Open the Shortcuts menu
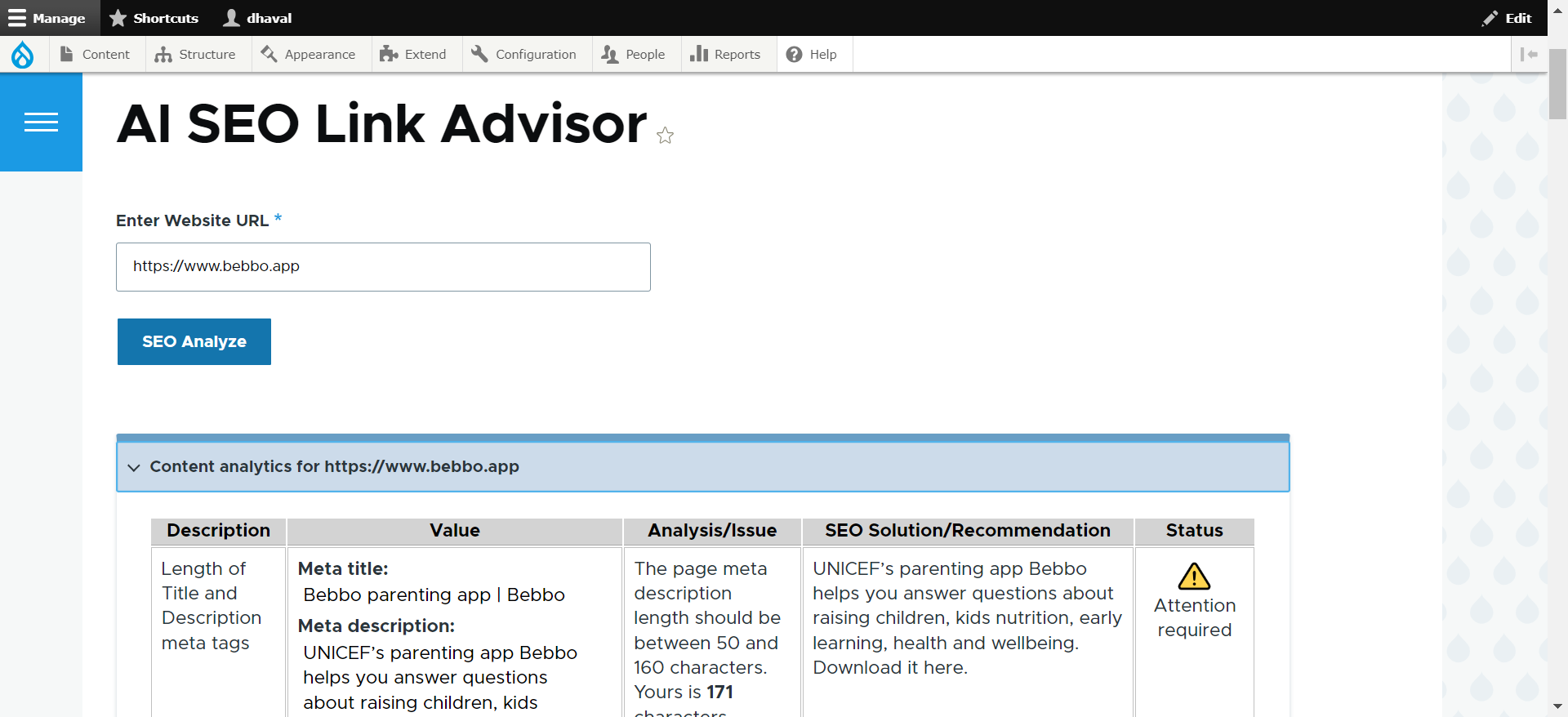 click(x=154, y=18)
